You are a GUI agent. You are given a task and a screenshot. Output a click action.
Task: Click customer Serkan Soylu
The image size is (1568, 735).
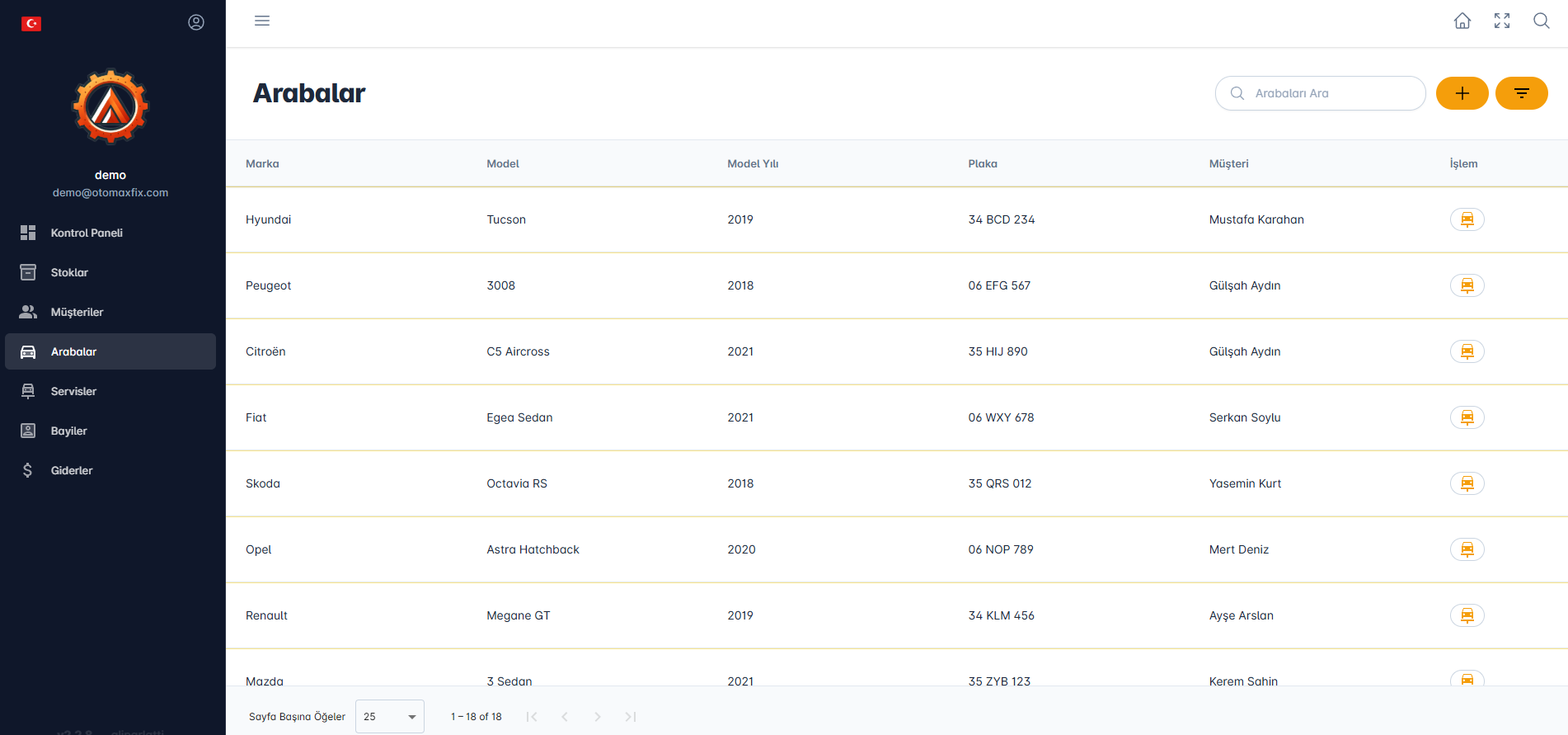coord(1245,417)
